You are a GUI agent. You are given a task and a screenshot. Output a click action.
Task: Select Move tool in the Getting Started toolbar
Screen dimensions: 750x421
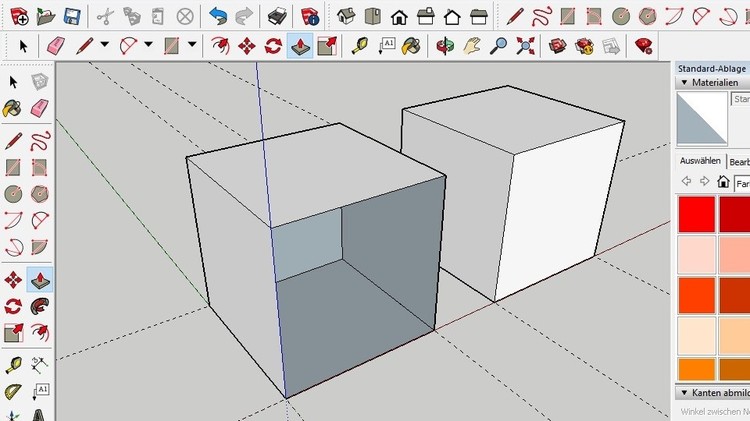pos(247,46)
